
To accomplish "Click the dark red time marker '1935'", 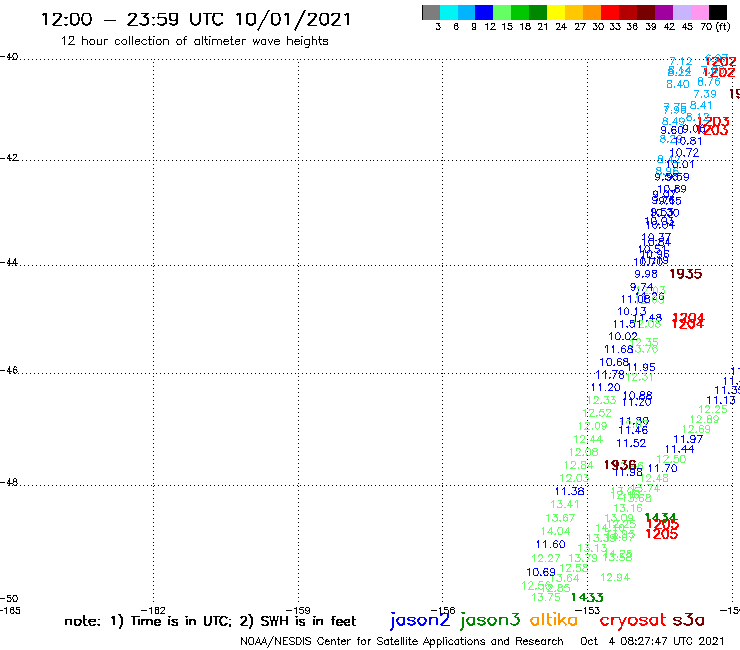I will [686, 274].
